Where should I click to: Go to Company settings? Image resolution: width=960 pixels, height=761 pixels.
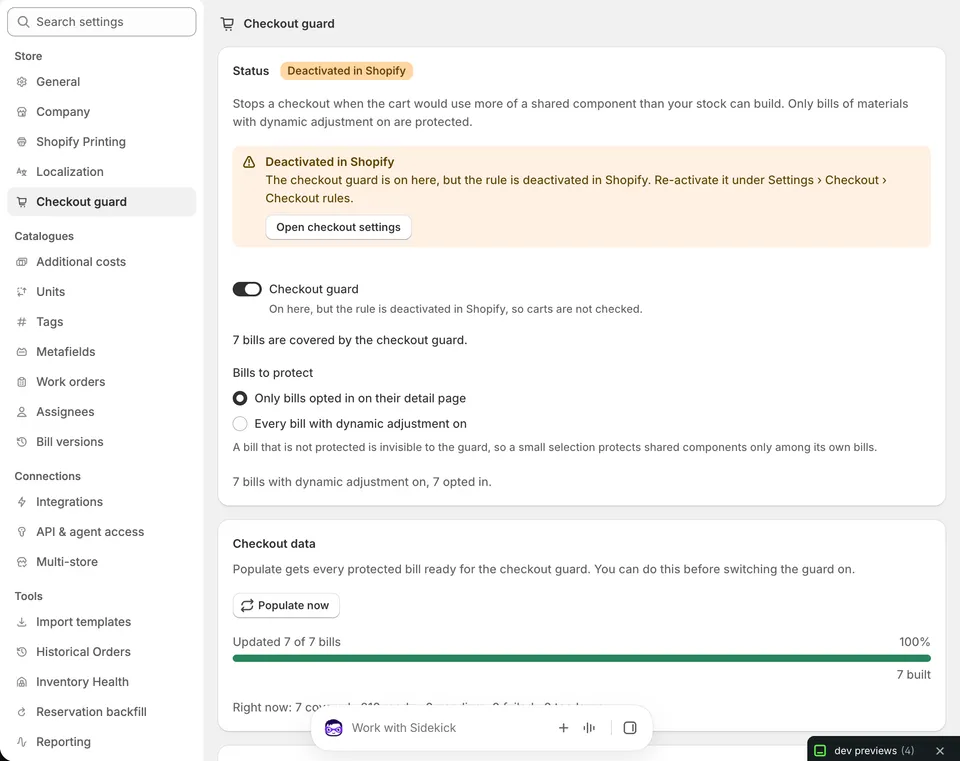pyautogui.click(x=102, y=111)
